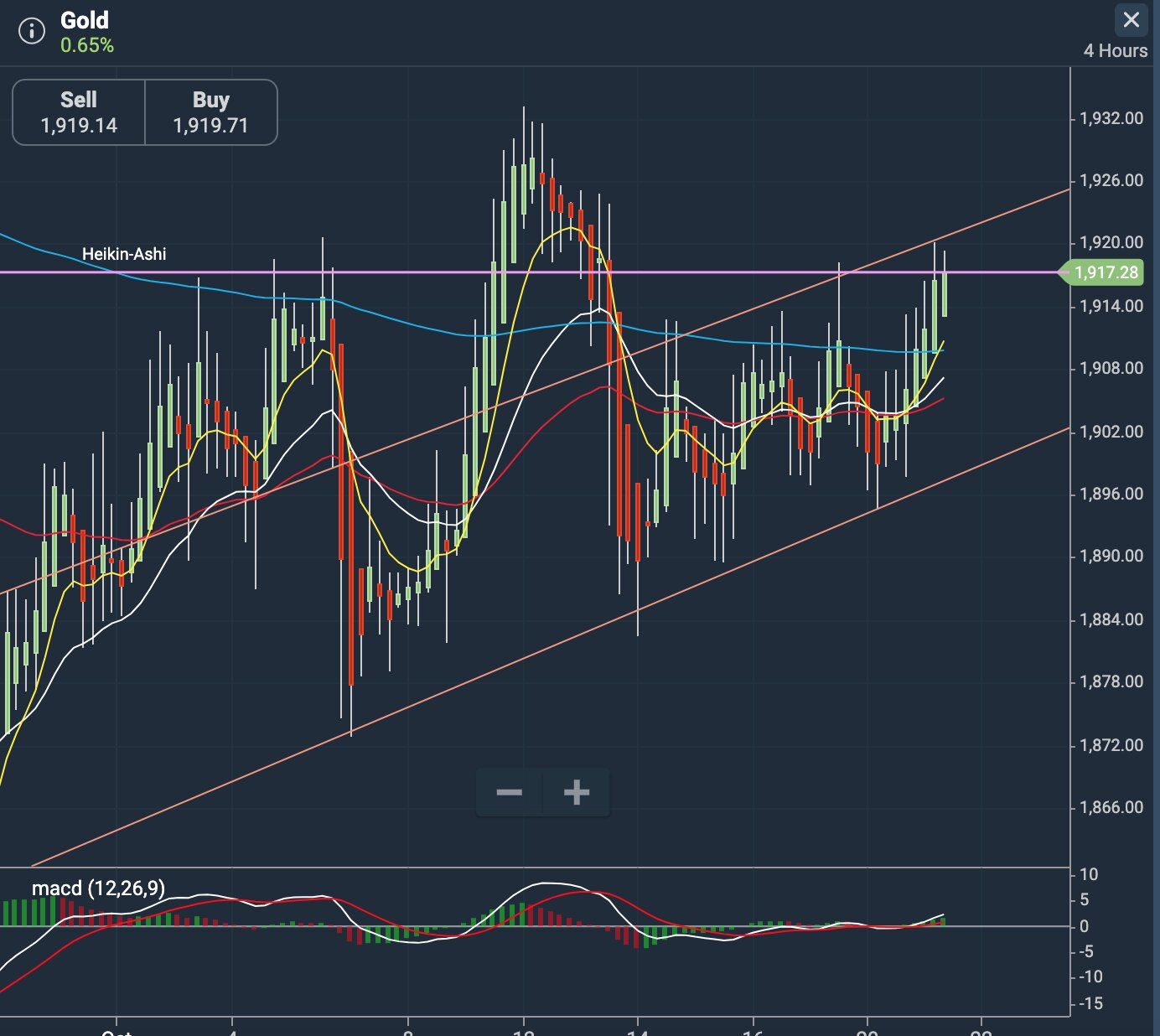The height and width of the screenshot is (1036, 1160).
Task: Select the Heikin-Ashi chart label
Action: coord(124,254)
